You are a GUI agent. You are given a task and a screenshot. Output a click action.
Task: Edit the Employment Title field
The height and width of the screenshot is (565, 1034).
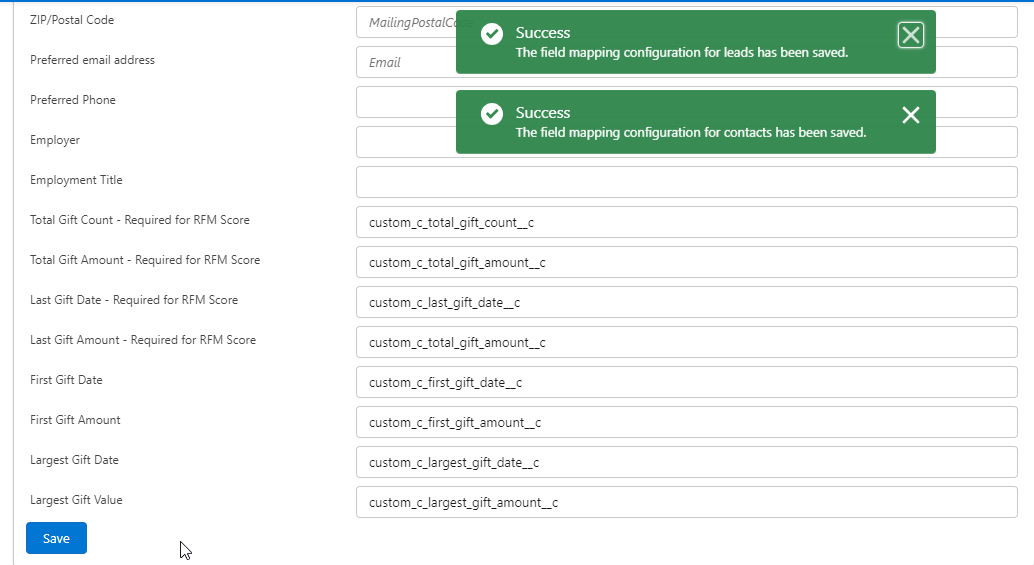click(x=686, y=182)
